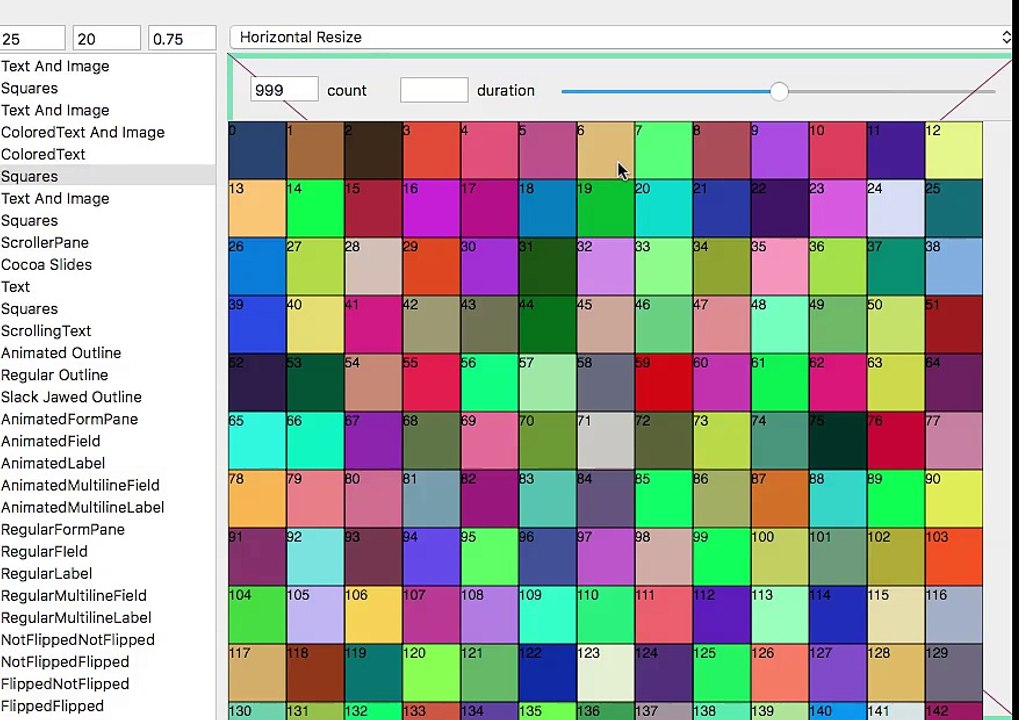The image size is (1019, 720).
Task: Click the cream square numbered 115
Action: click(x=896, y=615)
